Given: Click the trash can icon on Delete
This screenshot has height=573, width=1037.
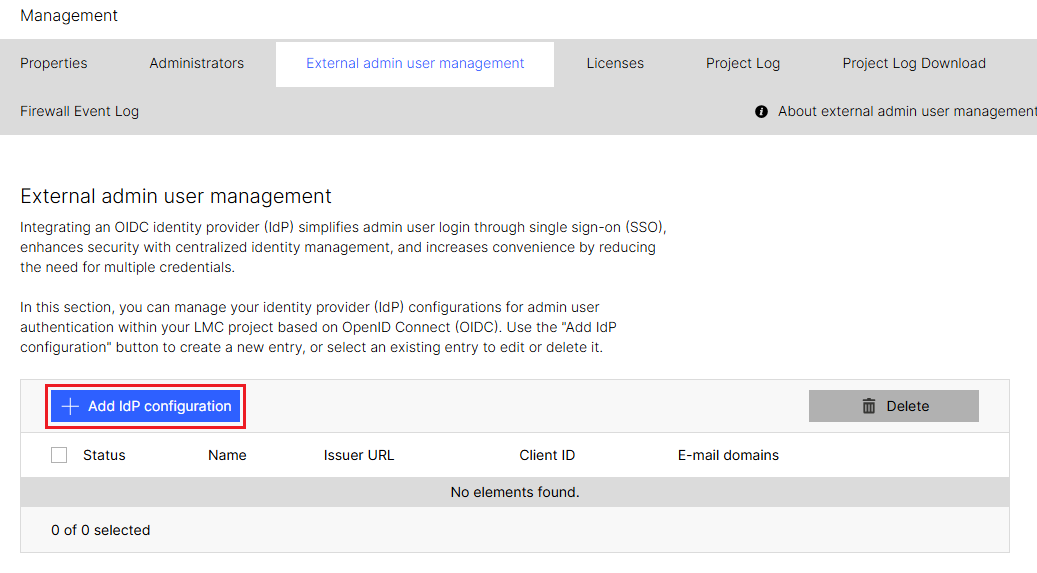Looking at the screenshot, I should coord(869,406).
